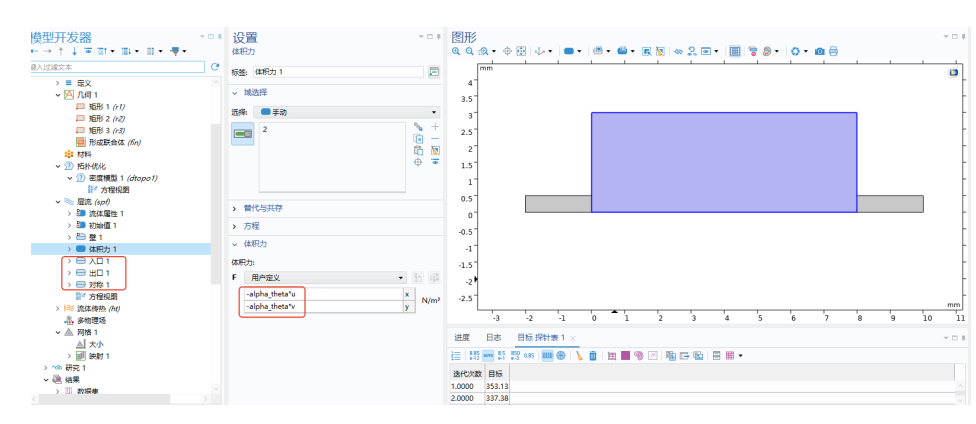The width and height of the screenshot is (976, 424).
Task: Click the paste selection clipboard icon
Action: pyautogui.click(x=418, y=150)
